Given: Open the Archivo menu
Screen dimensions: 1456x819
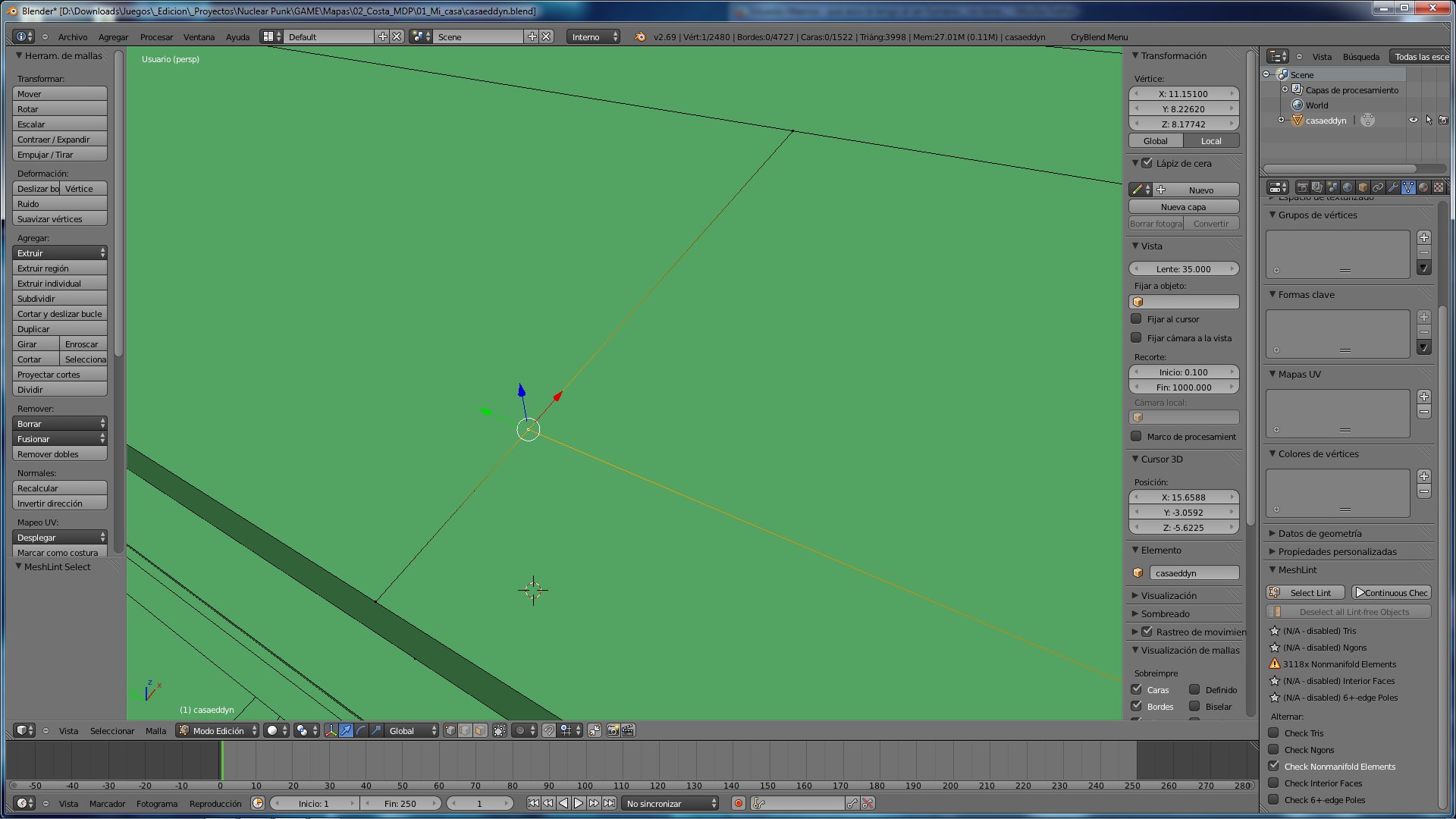Looking at the screenshot, I should [73, 37].
